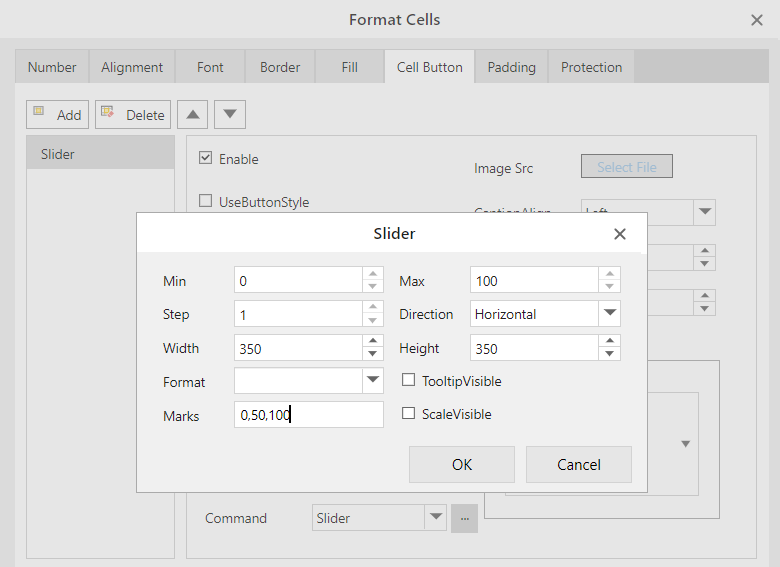The height and width of the screenshot is (567, 780).
Task: Increase the Width spinner value
Action: [373, 342]
